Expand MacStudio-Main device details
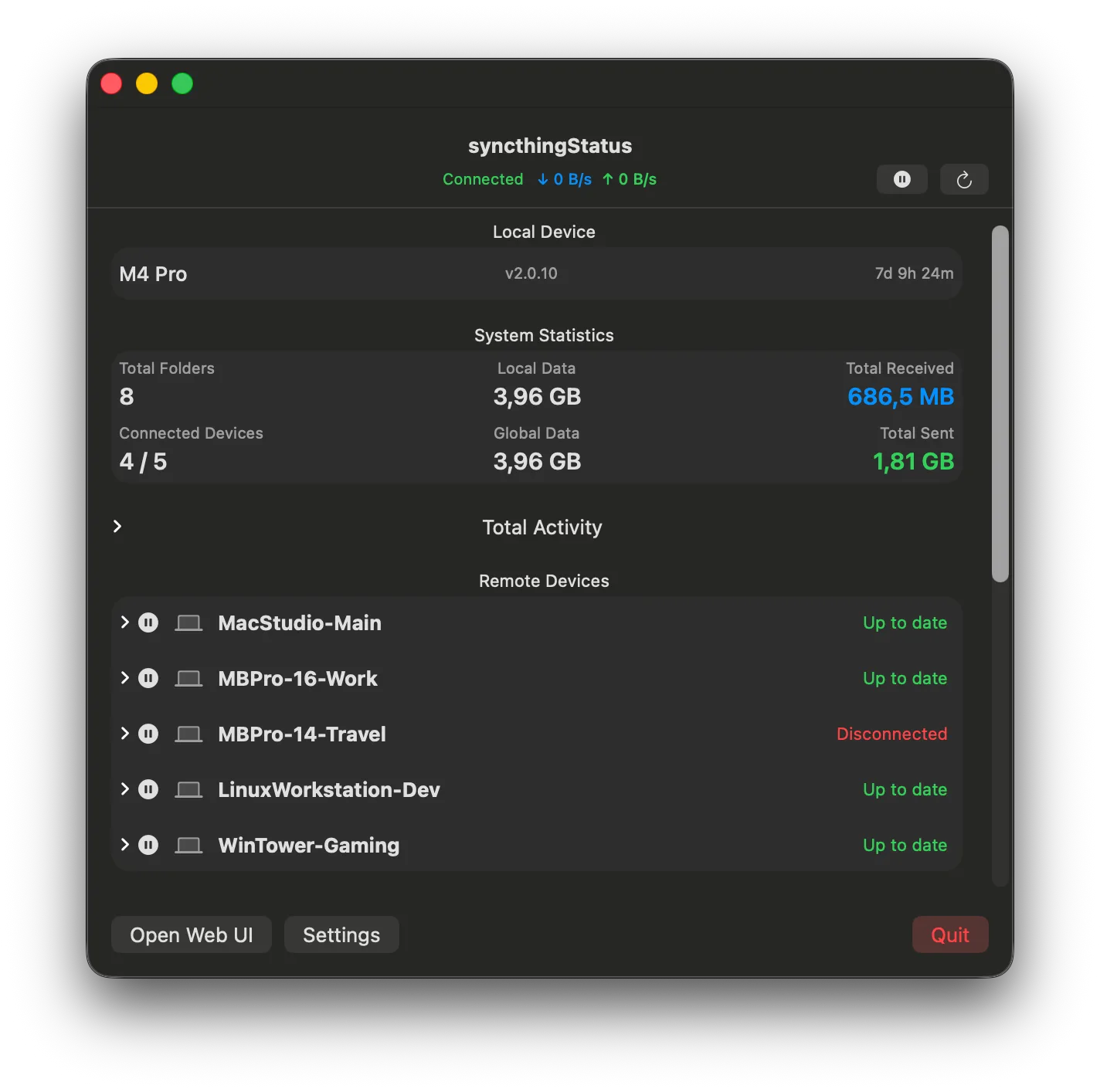This screenshot has width=1100, height=1092. 124,622
